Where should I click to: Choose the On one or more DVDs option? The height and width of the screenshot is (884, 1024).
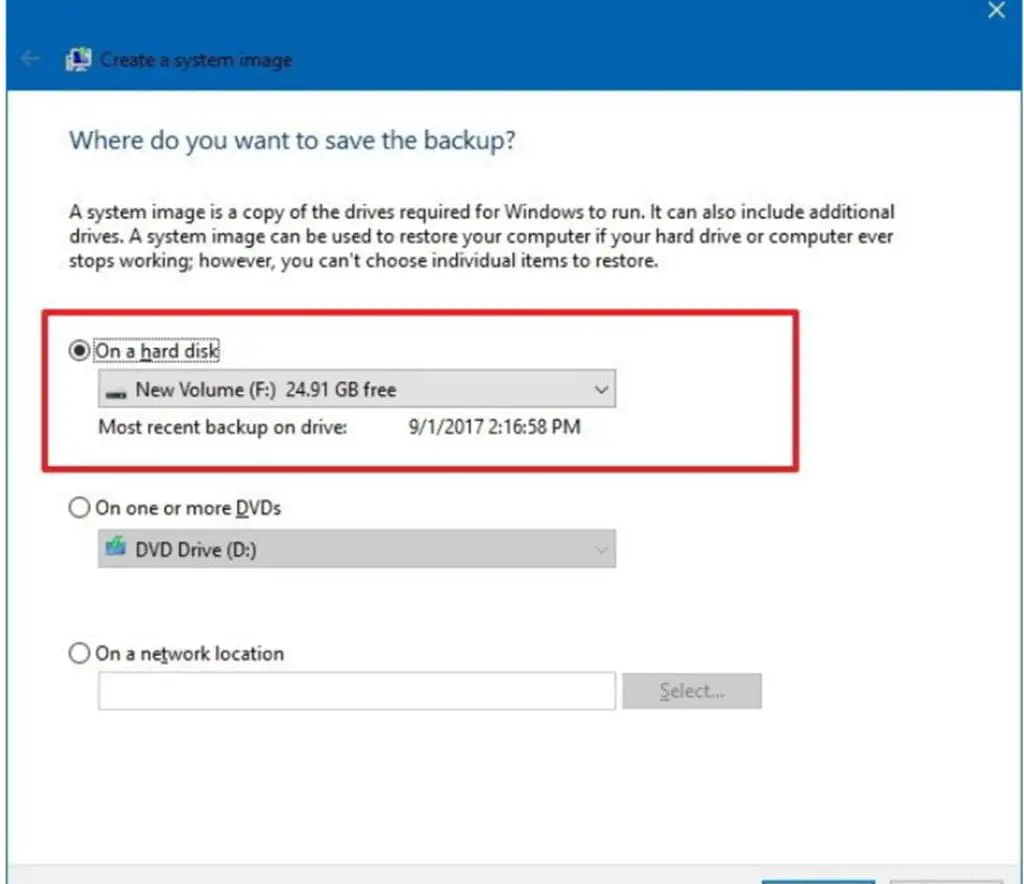(79, 508)
